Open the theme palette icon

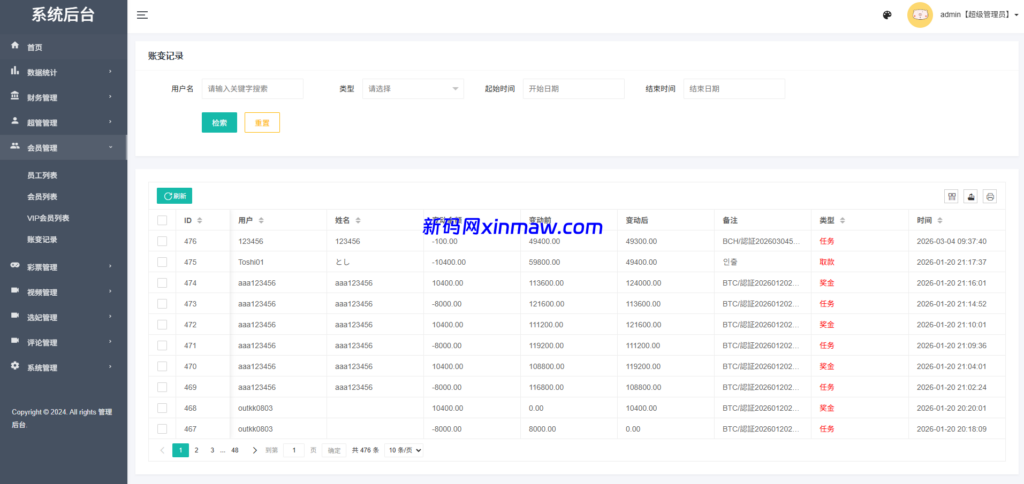click(x=887, y=15)
